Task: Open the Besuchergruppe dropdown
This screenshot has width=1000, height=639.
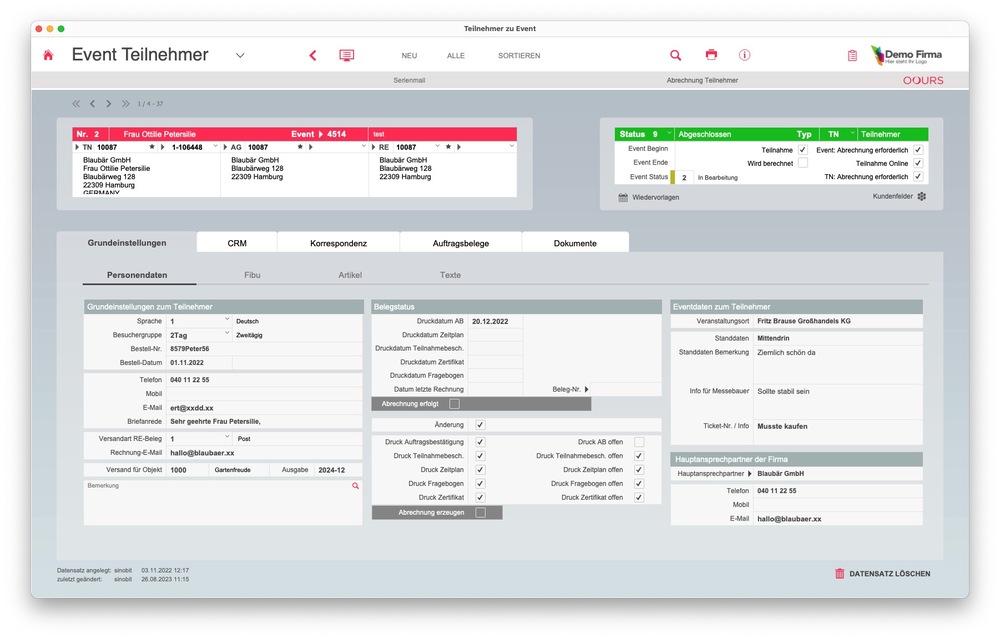Action: (x=227, y=335)
